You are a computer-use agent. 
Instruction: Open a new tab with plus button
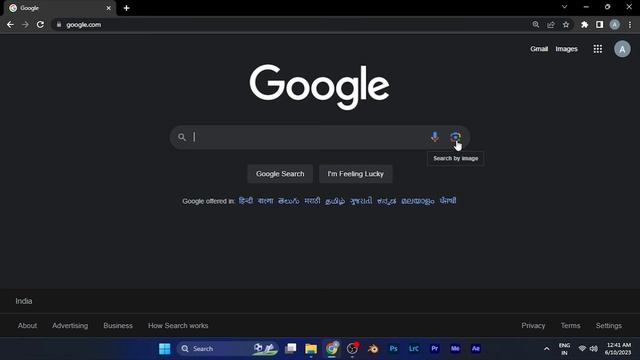[x=127, y=8]
